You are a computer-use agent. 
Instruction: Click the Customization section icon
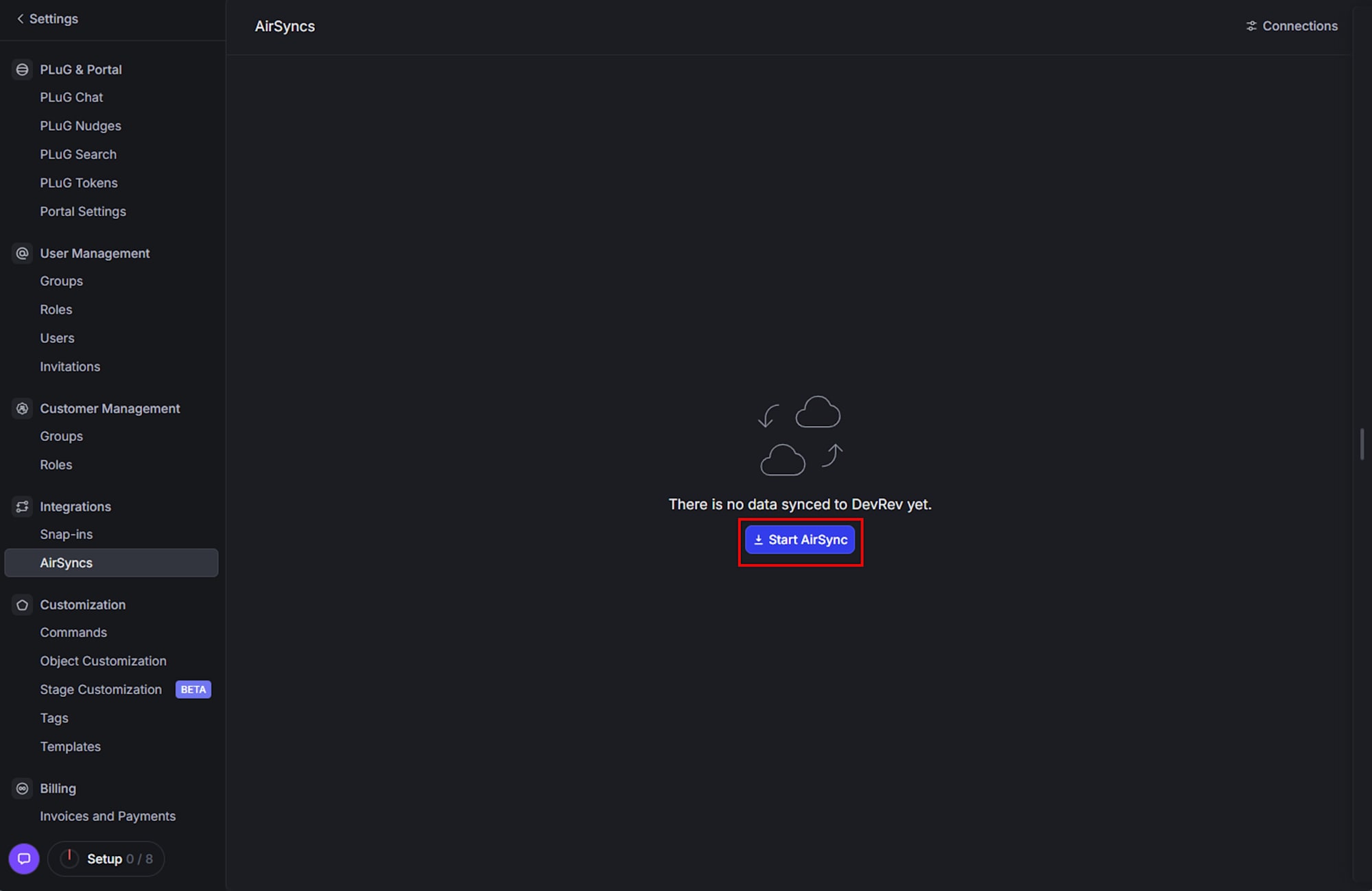coord(22,604)
